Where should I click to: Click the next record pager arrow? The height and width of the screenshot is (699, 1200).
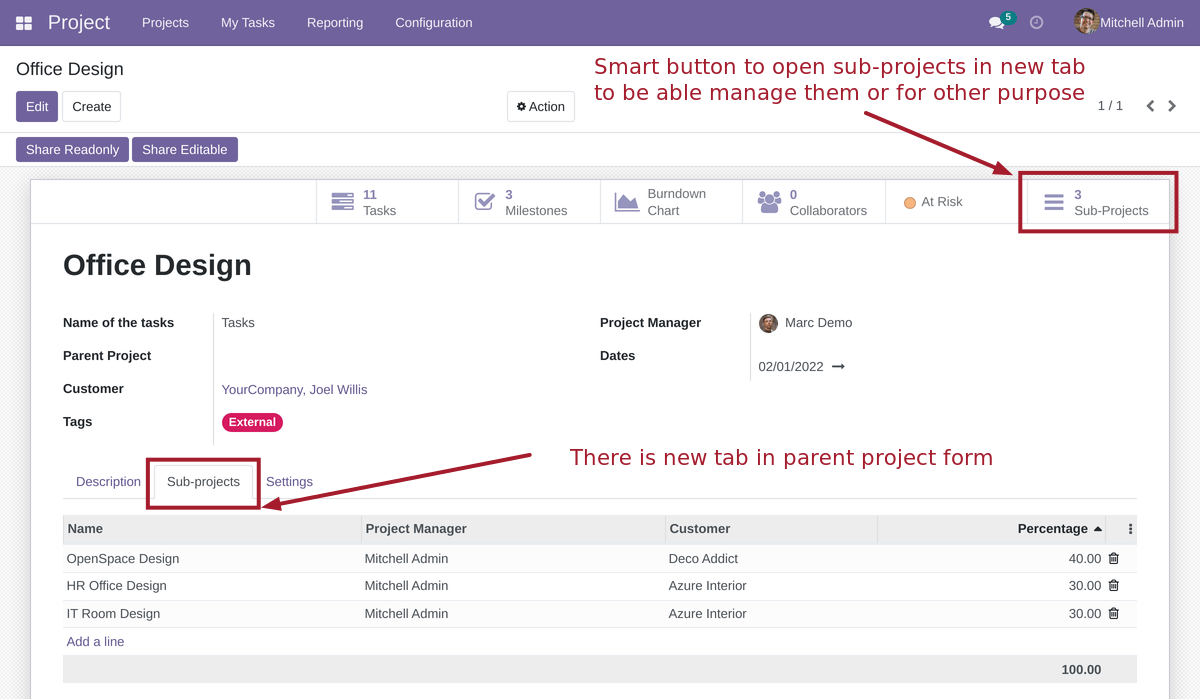[x=1172, y=105]
